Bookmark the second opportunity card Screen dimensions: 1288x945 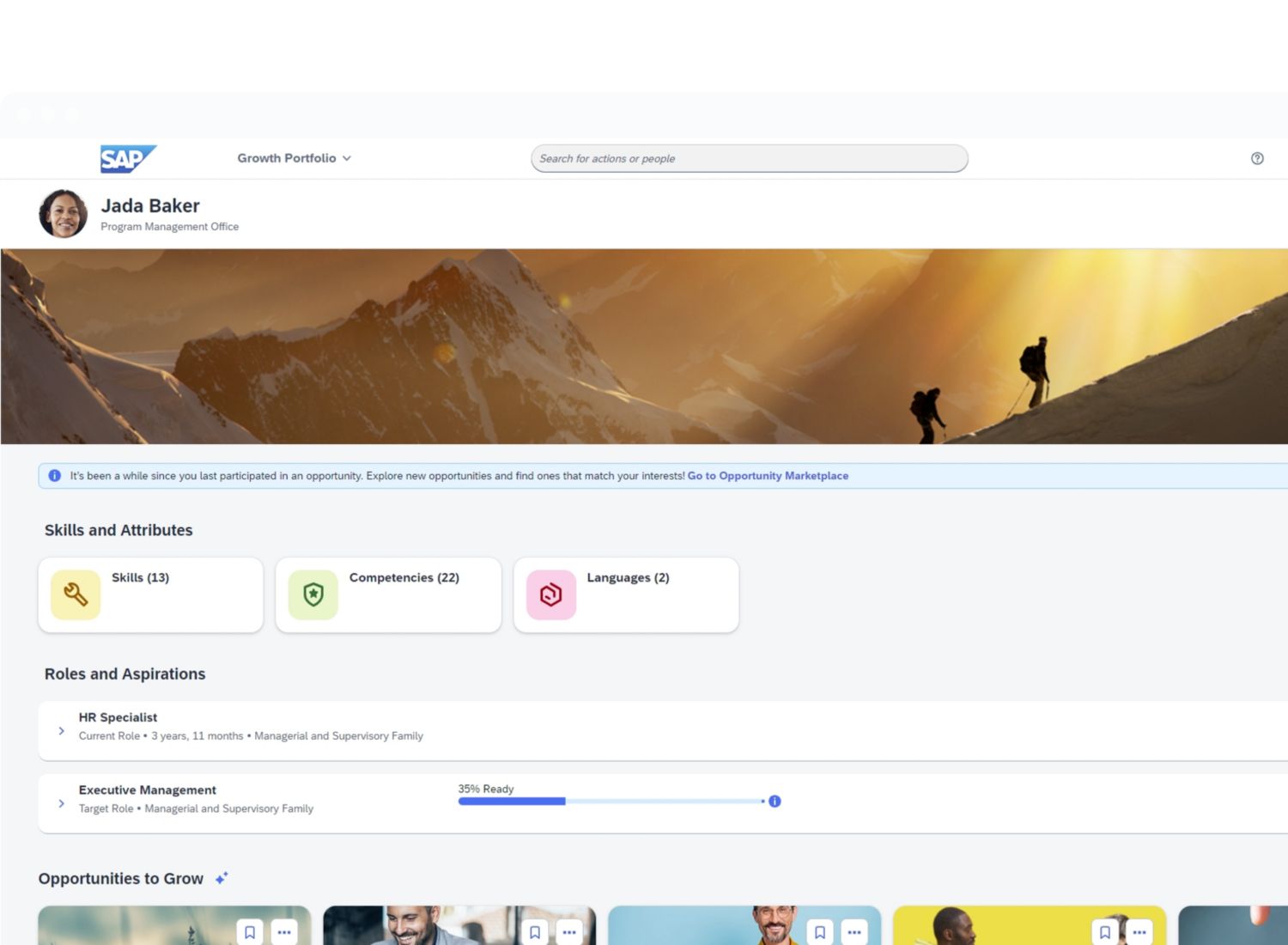click(x=535, y=932)
